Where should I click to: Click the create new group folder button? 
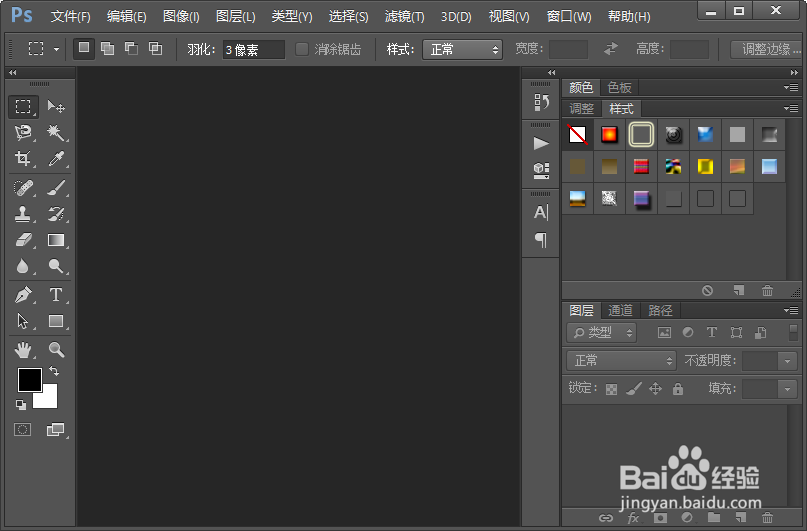click(714, 517)
